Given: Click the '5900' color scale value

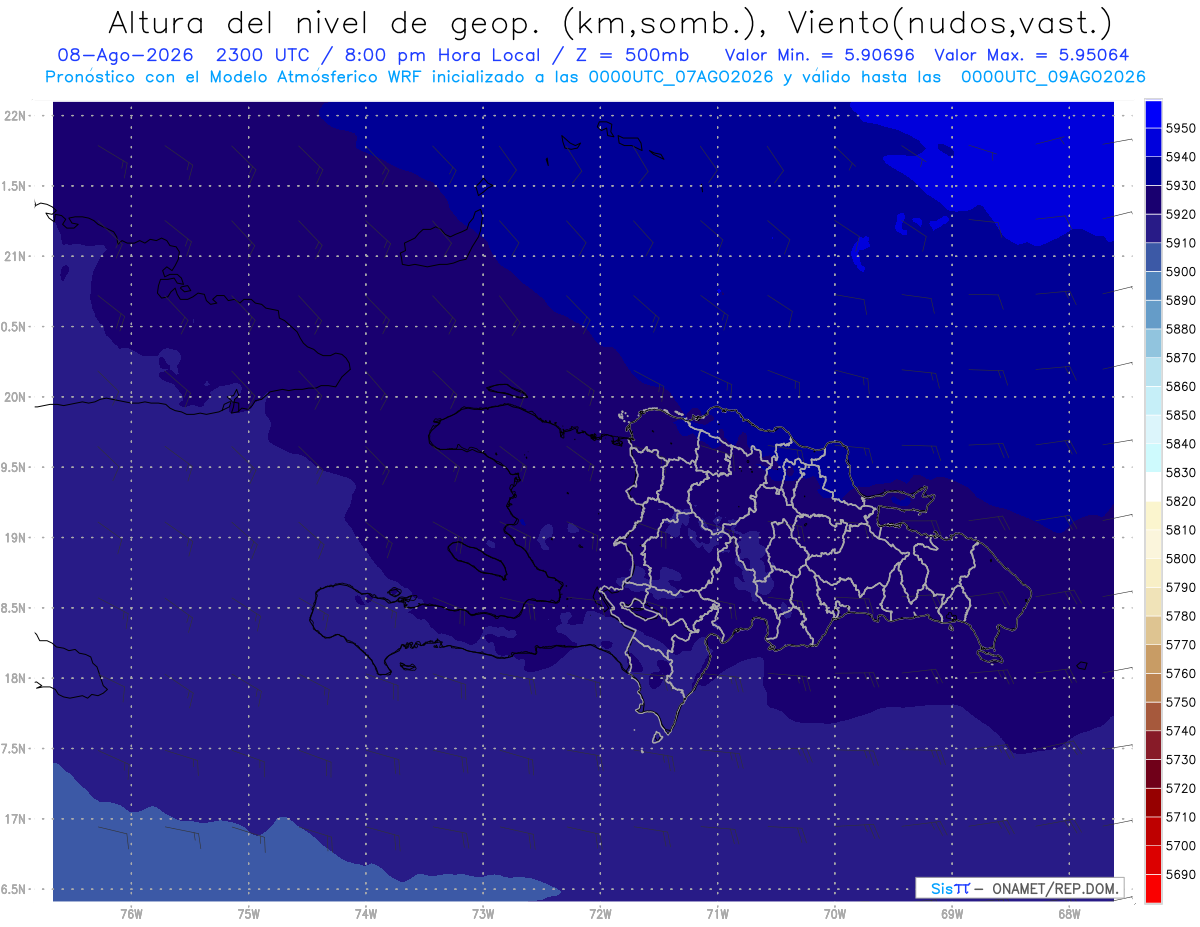Looking at the screenshot, I should point(1181,272).
